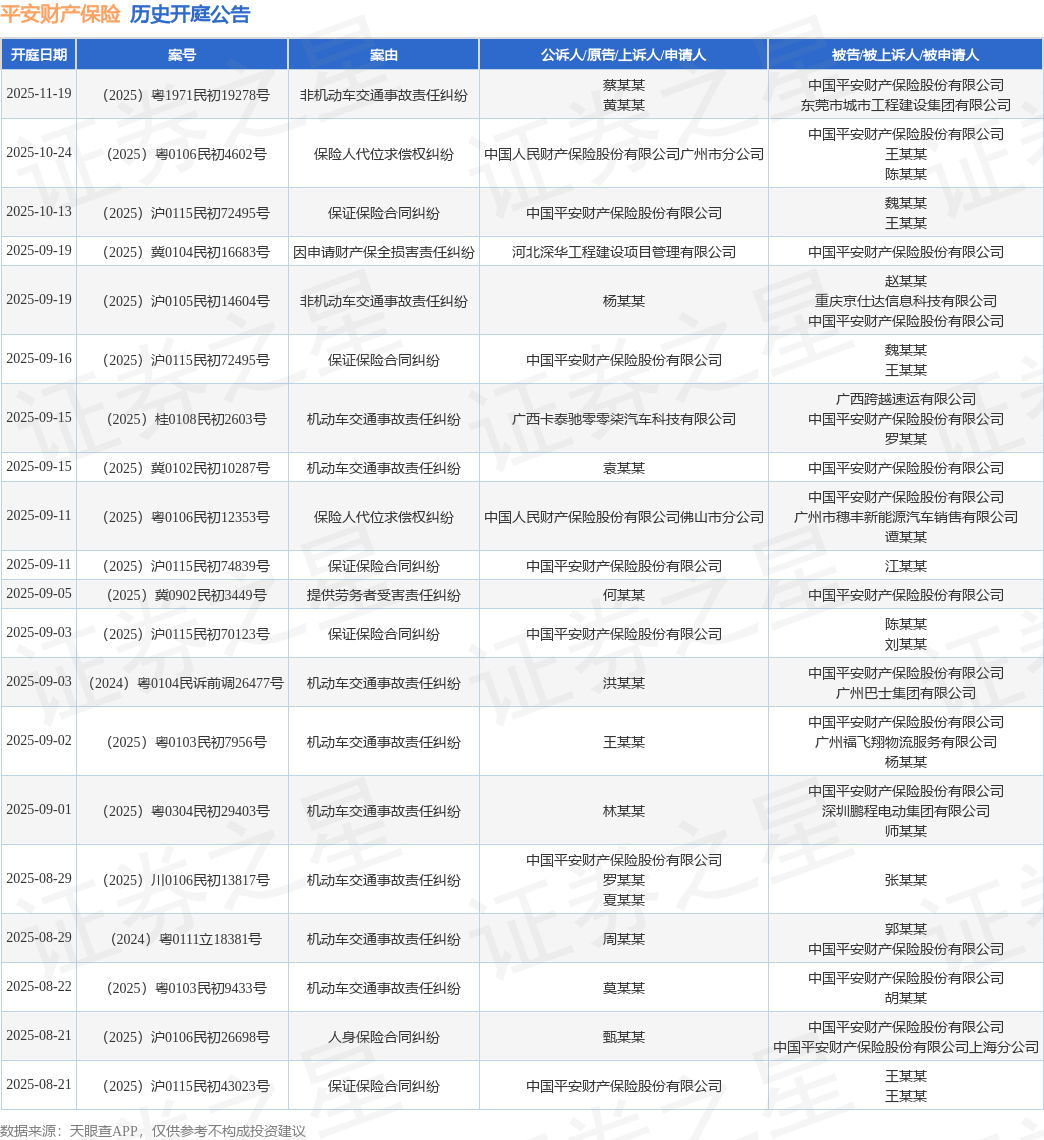Click case number (2025)粤0304民初29403号

coord(185,811)
